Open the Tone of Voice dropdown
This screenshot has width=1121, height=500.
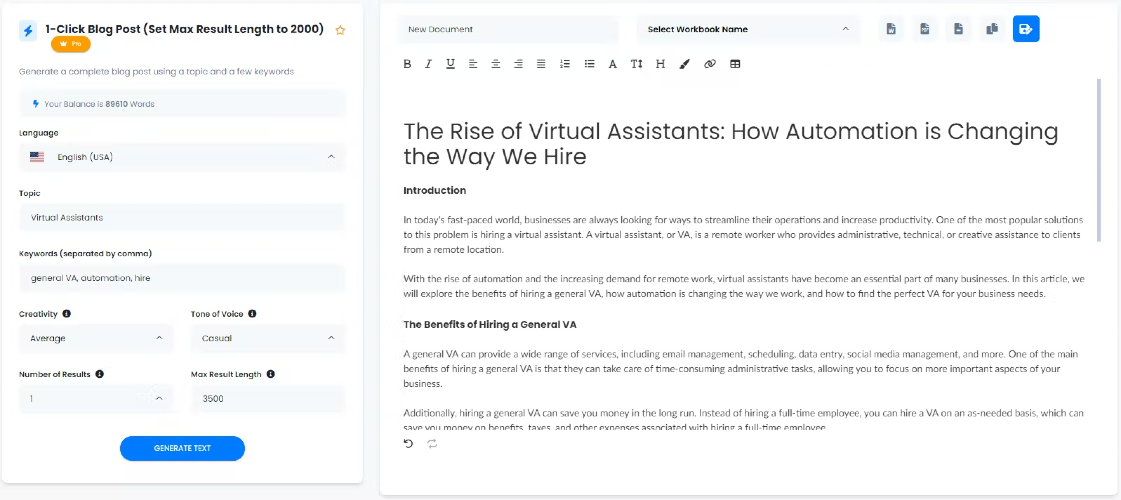click(x=268, y=338)
